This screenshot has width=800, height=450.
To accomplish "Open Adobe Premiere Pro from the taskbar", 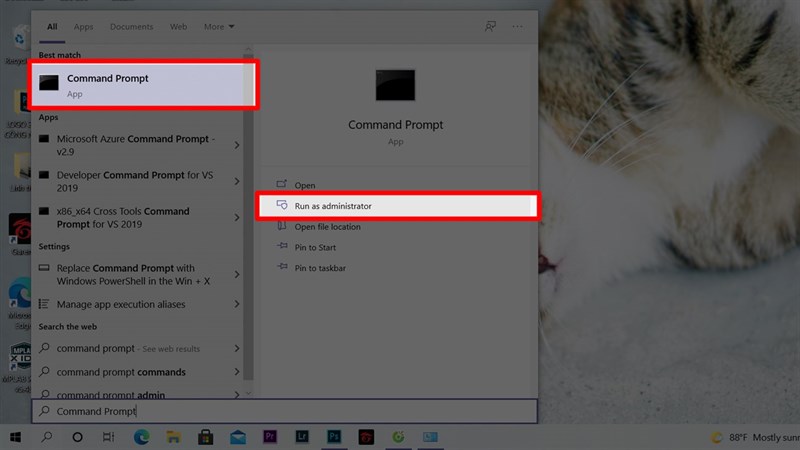I will (x=270, y=437).
